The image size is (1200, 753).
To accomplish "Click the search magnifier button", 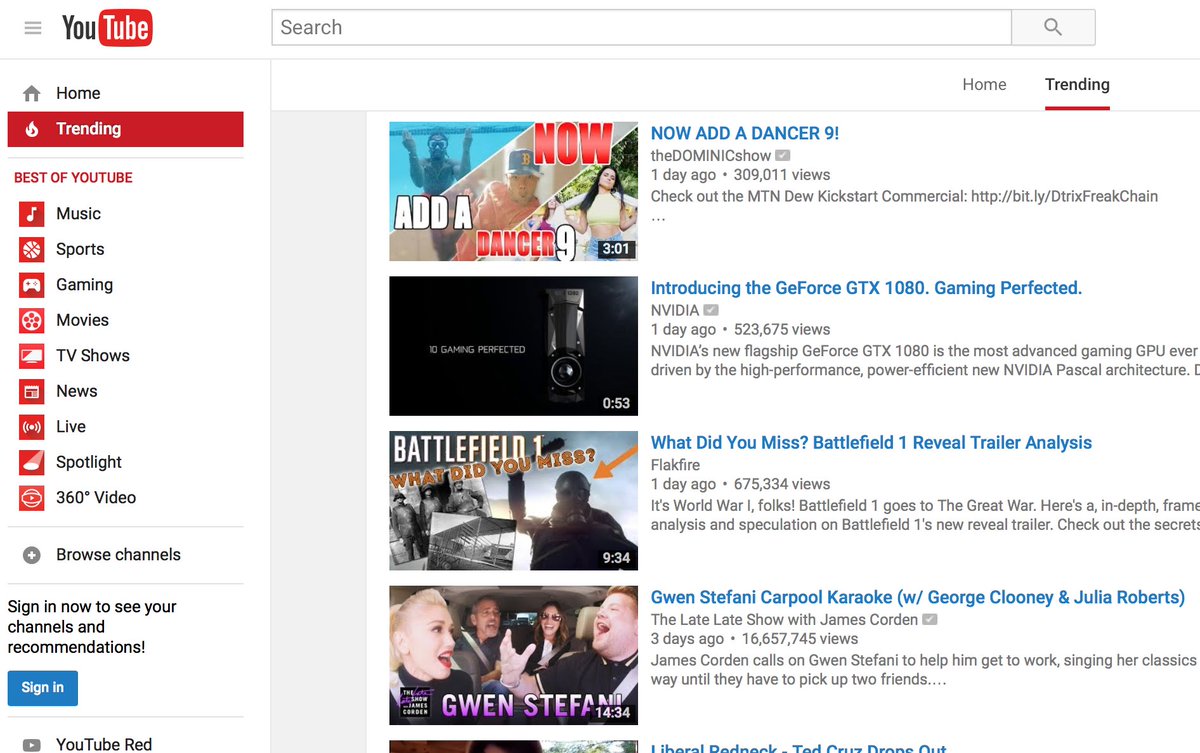I will click(x=1053, y=27).
